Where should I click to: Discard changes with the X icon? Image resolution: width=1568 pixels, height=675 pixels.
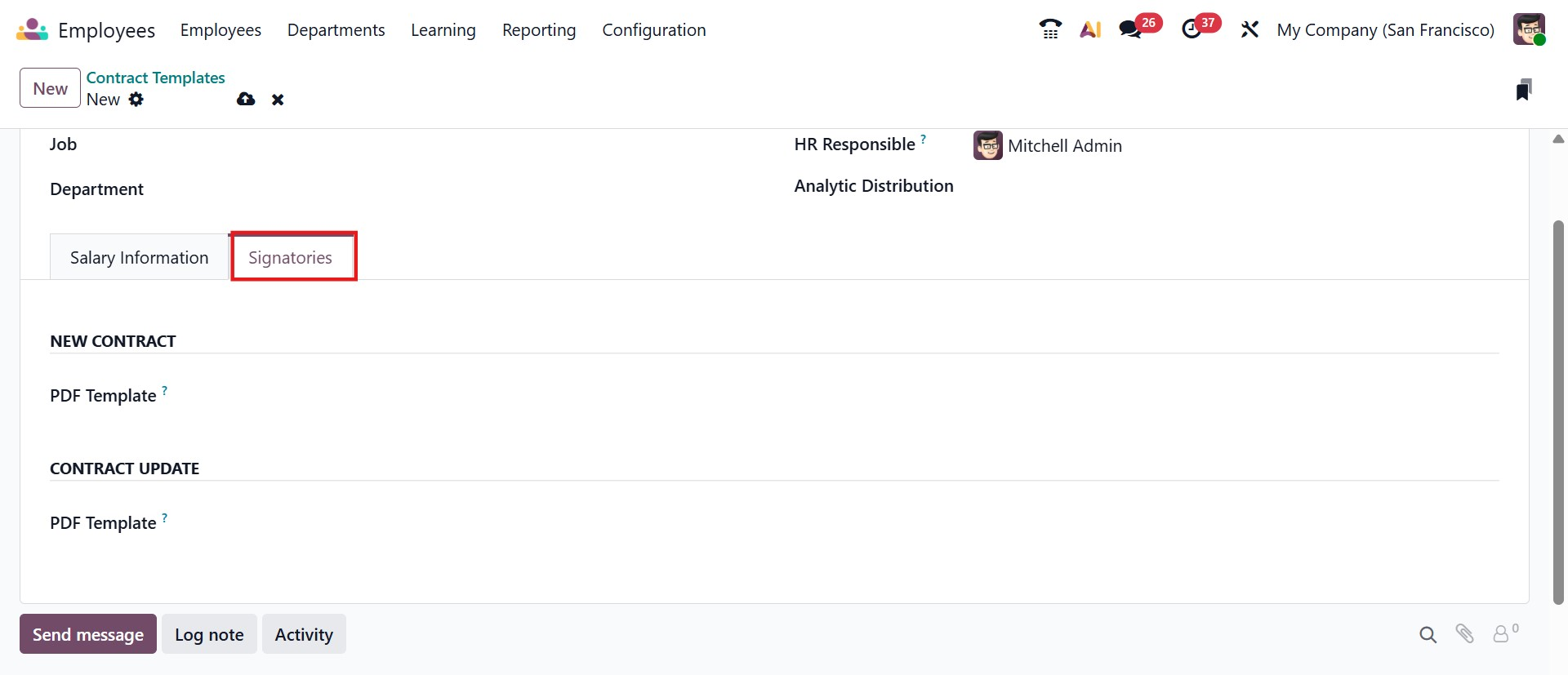[x=278, y=100]
